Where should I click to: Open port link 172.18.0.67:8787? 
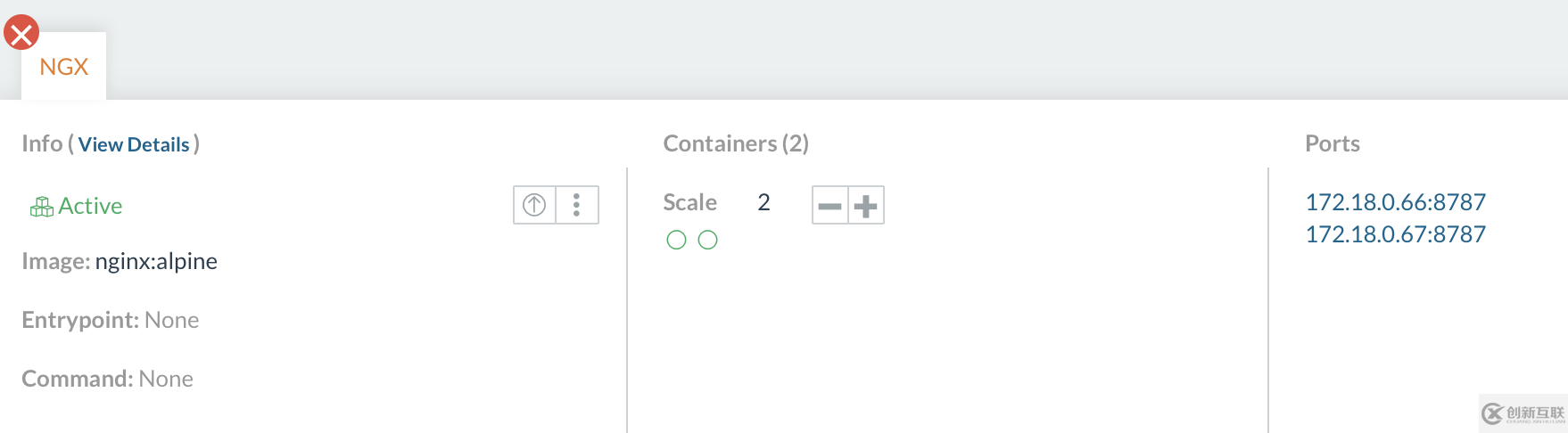(x=1395, y=234)
